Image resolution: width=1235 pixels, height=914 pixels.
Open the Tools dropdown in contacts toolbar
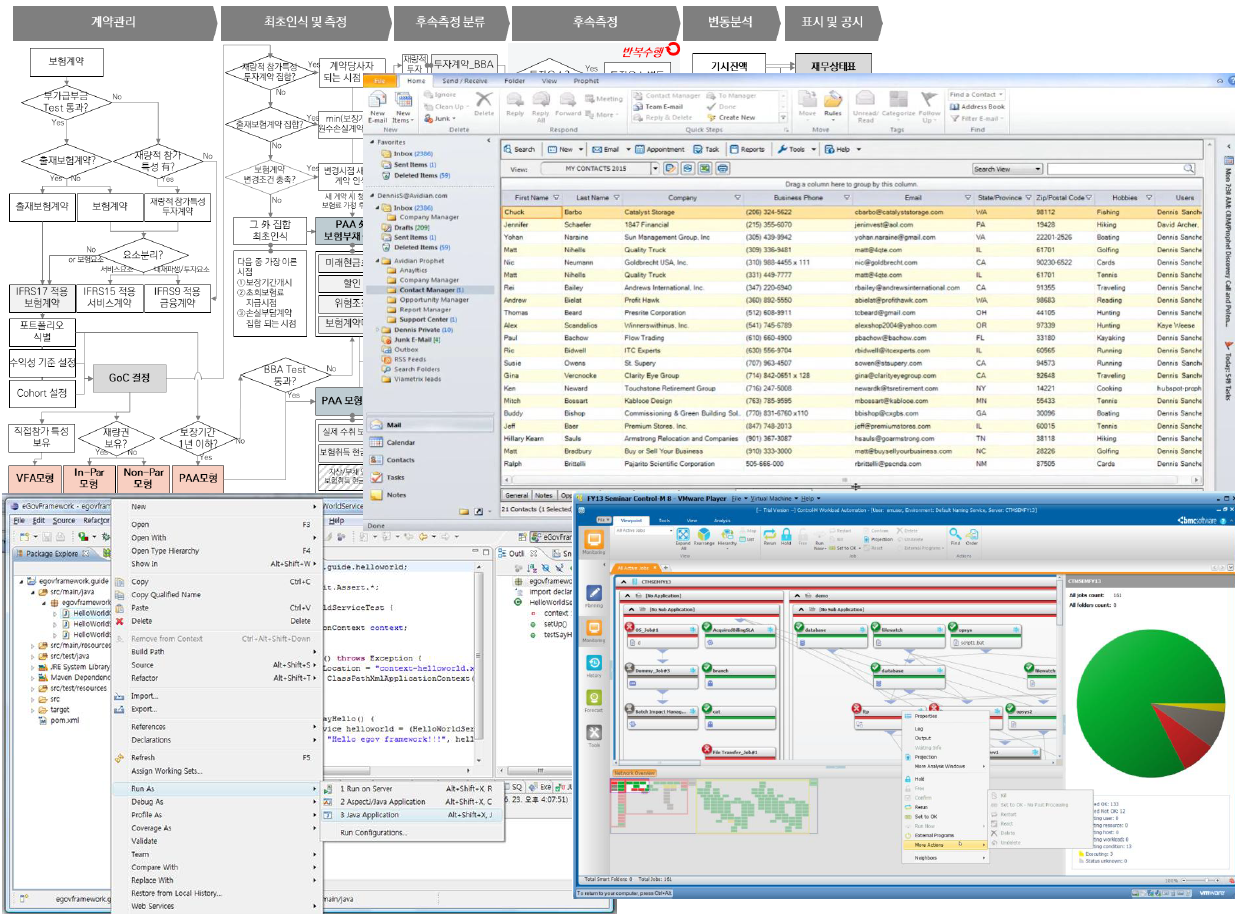click(795, 149)
